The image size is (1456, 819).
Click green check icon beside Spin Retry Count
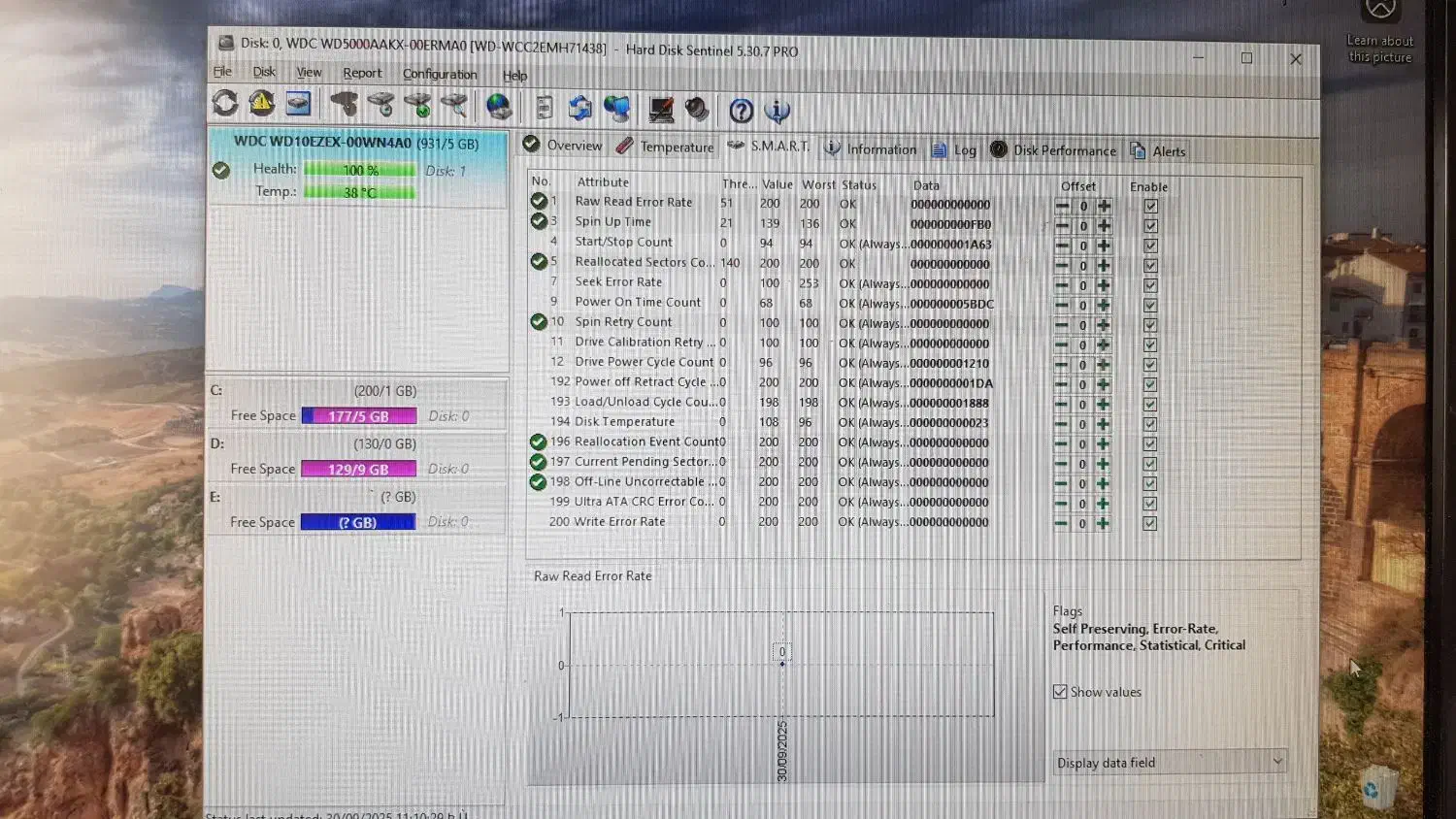tap(539, 321)
